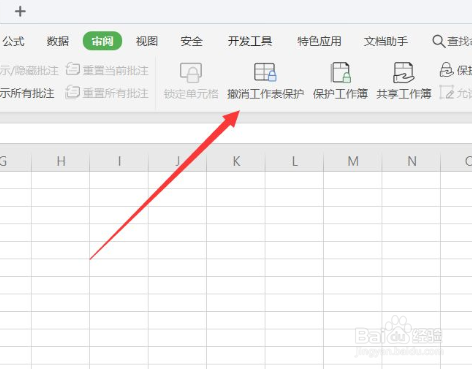
Task: Click the 撤消工作表保护 sheet icon
Action: (x=265, y=72)
